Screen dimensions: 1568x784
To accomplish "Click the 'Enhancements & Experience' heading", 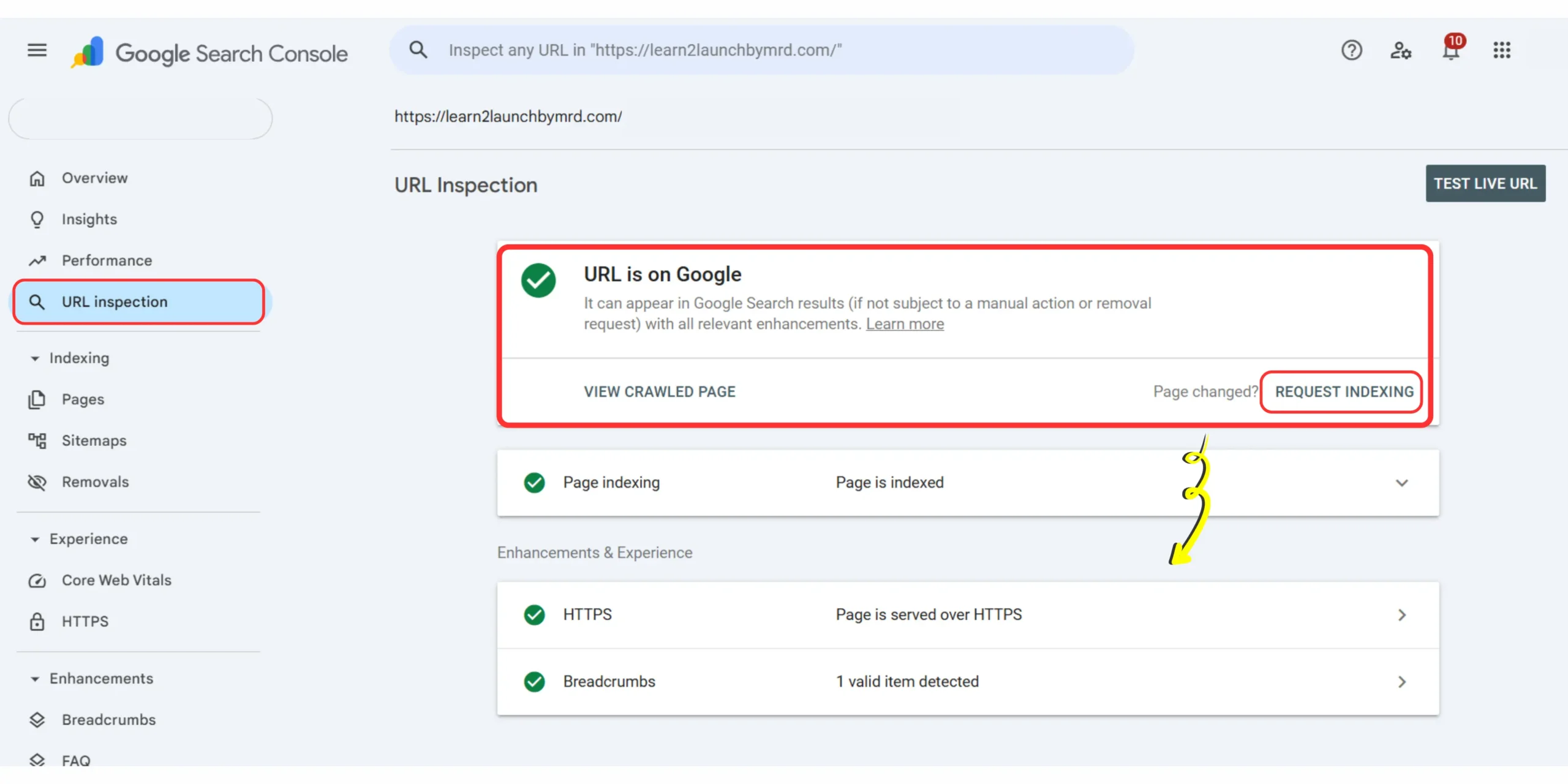I will pyautogui.click(x=595, y=552).
